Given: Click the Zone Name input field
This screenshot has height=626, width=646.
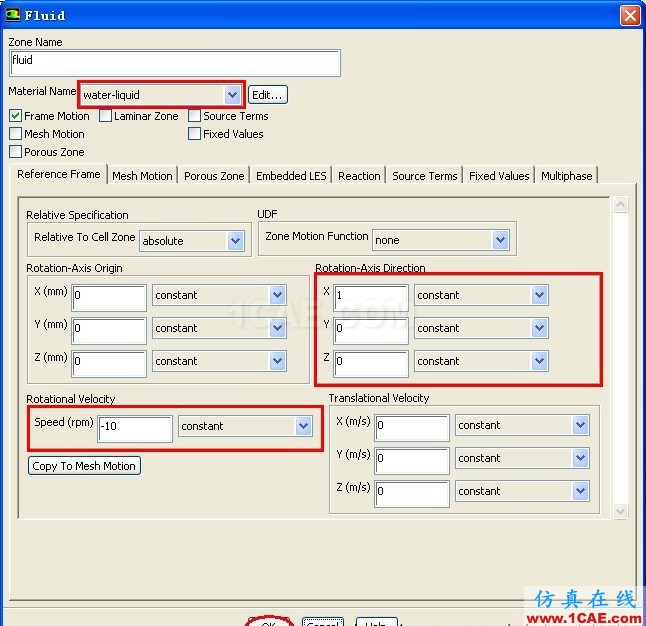Looking at the screenshot, I should coord(175,63).
